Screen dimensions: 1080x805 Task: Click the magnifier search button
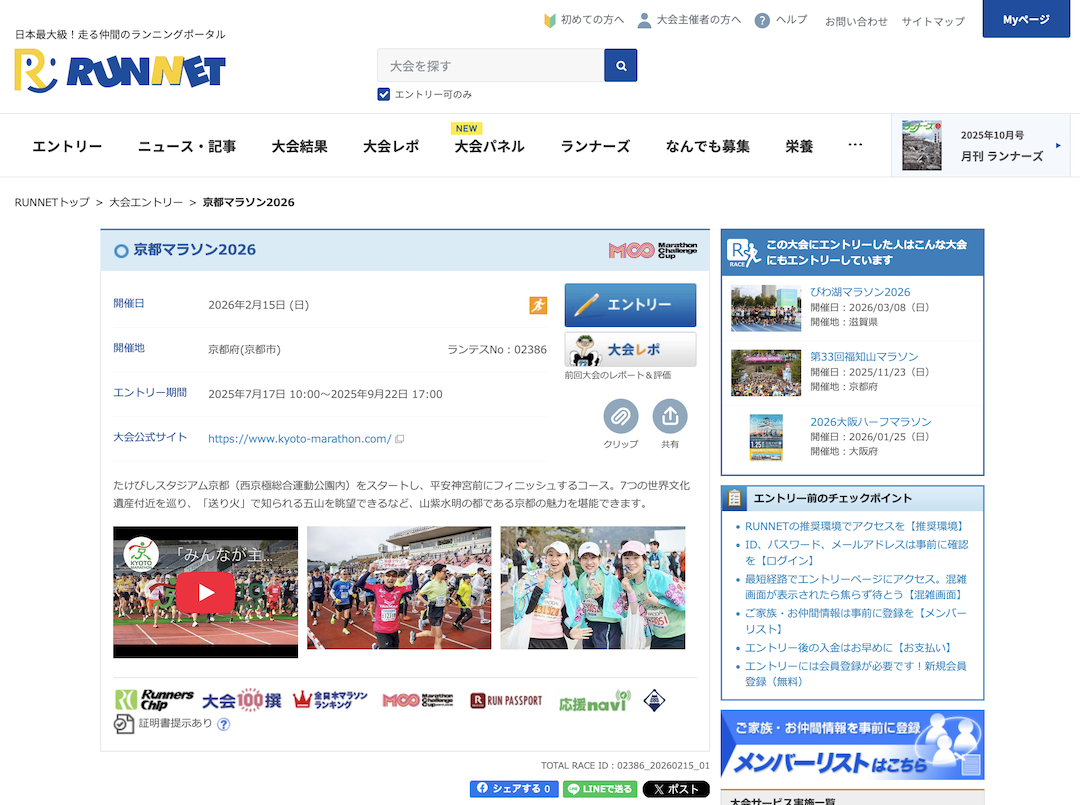point(620,66)
